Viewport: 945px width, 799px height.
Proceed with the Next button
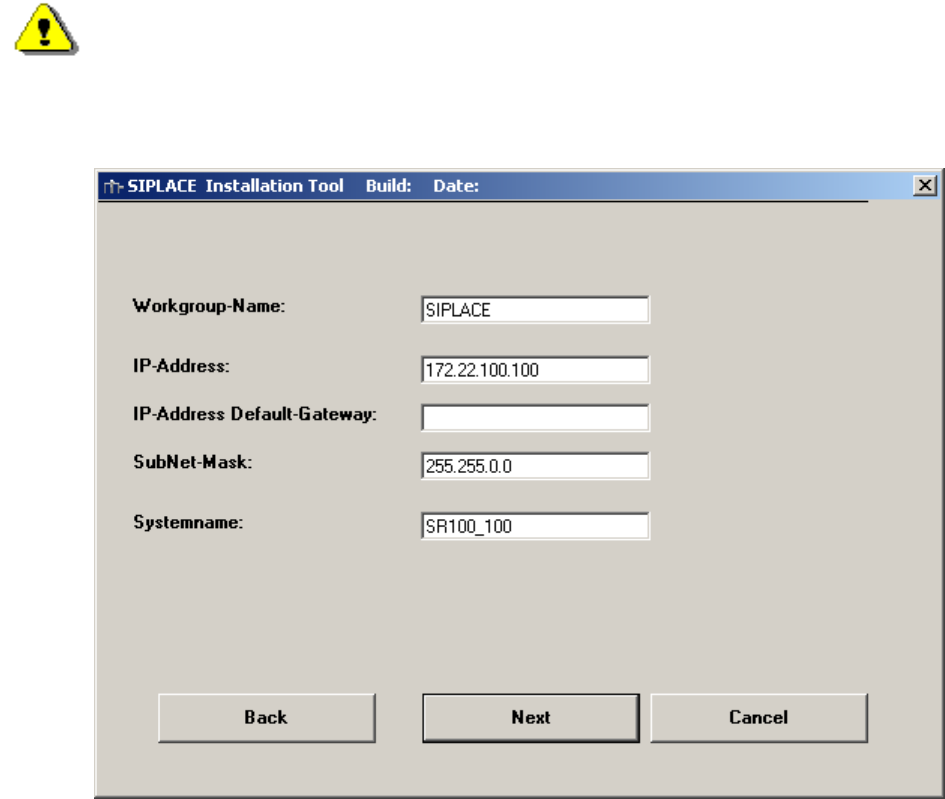[530, 718]
